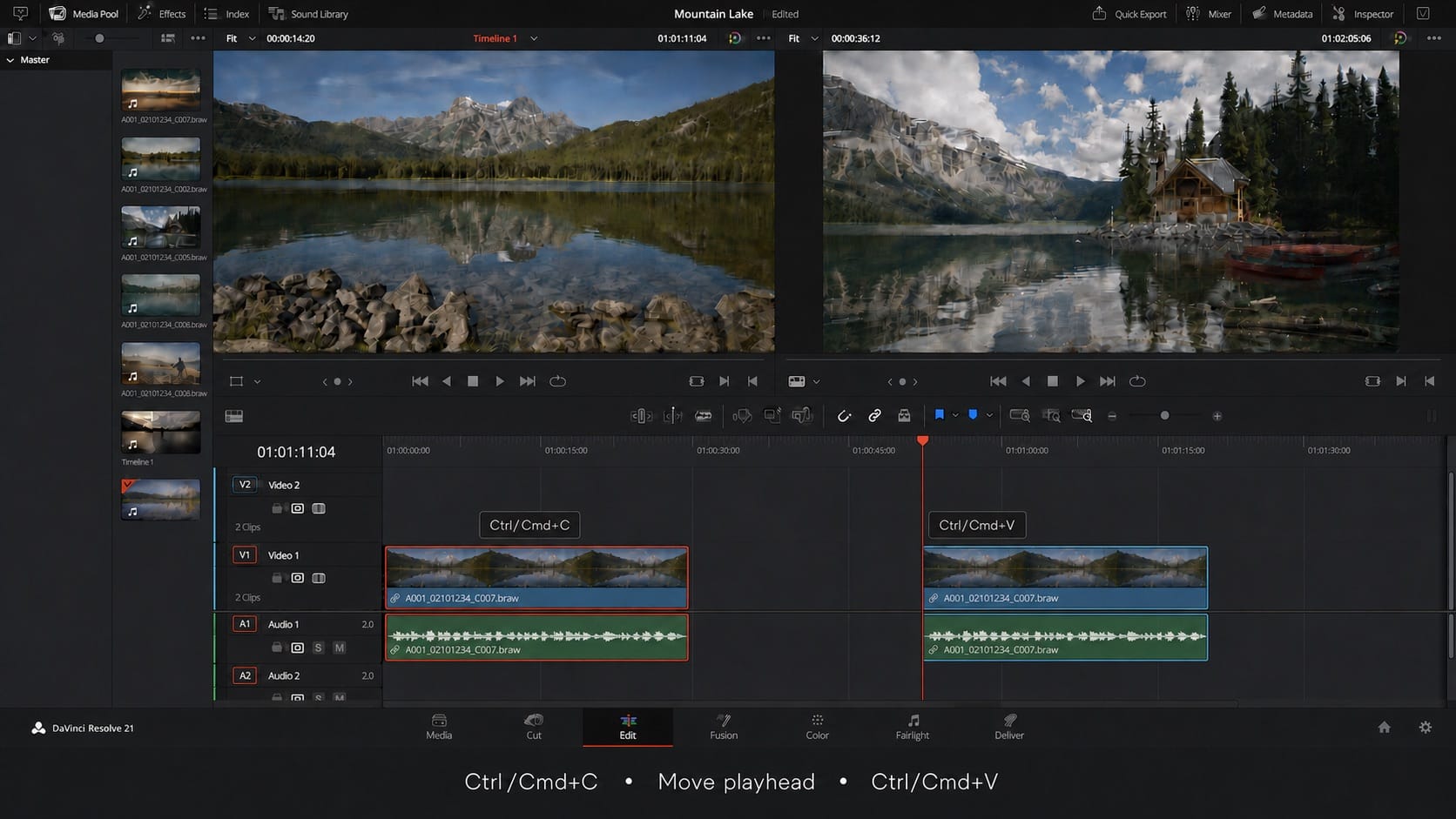Toggle loop in the timeline viewer
Viewport: 1456px width, 819px height.
[x=1137, y=381]
